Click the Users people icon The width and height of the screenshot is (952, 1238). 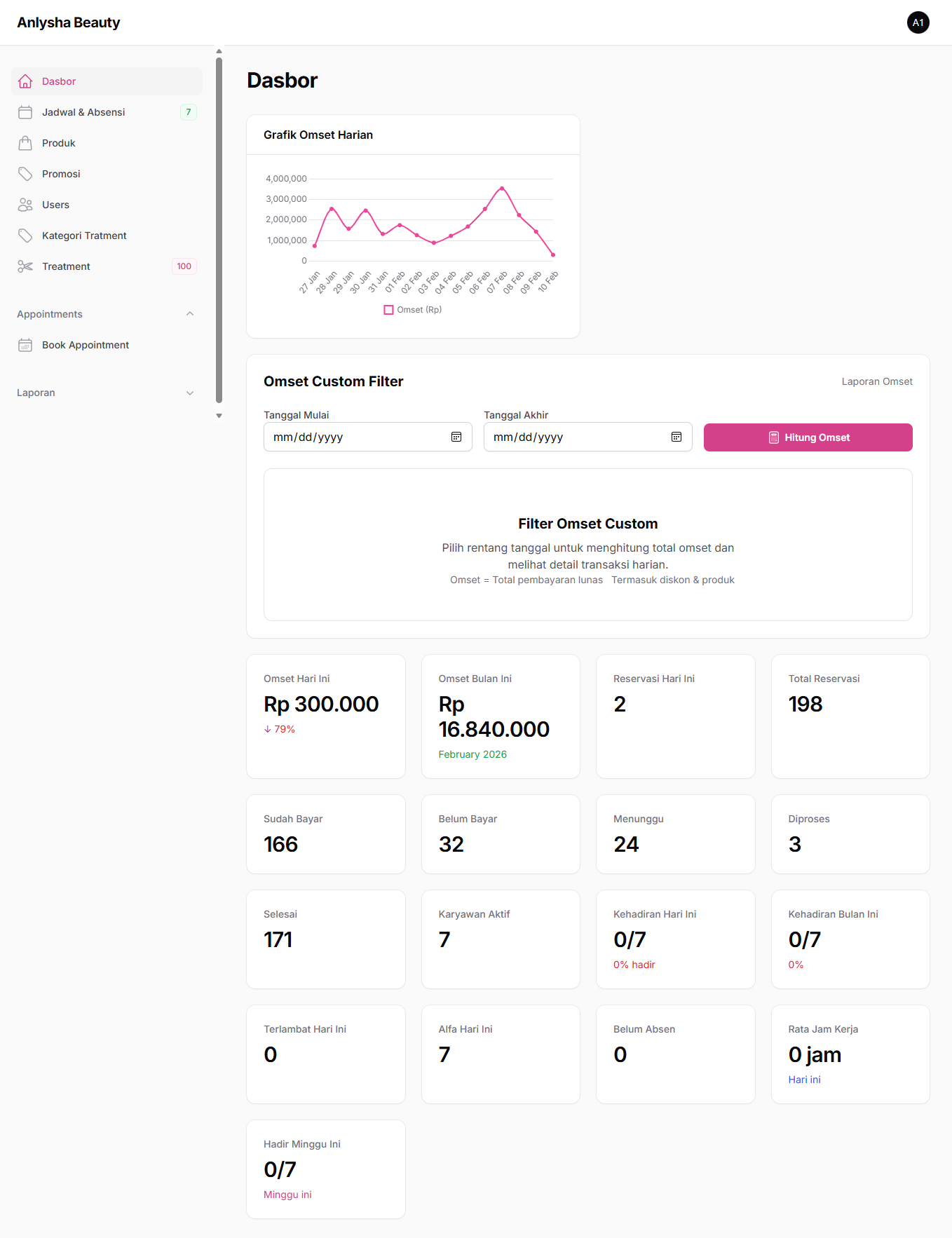tap(25, 205)
